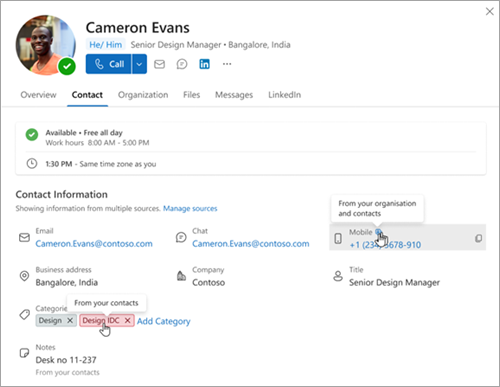Click the mobile phone device icon
500x387 pixels.
click(x=338, y=238)
